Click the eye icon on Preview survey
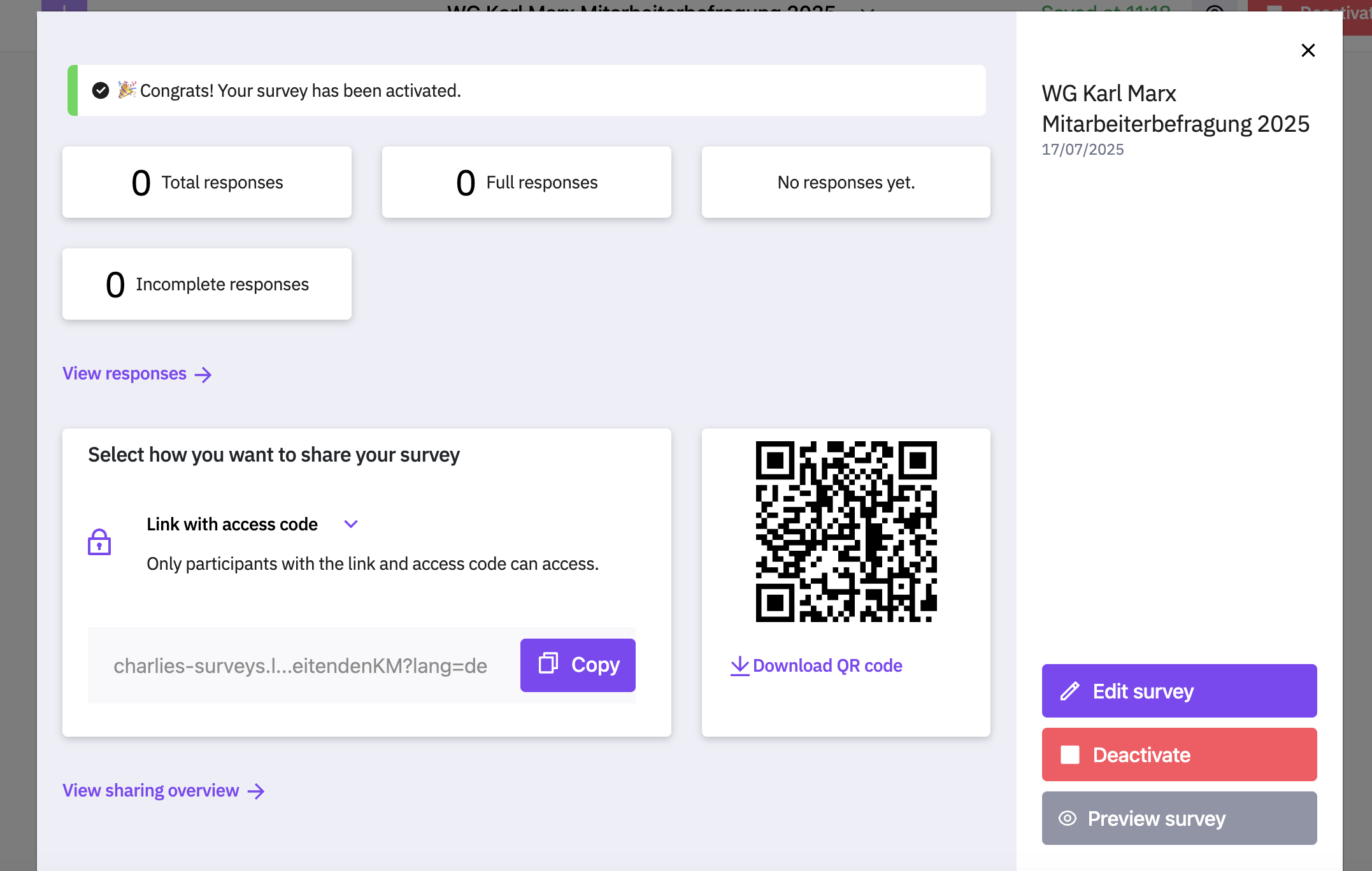The height and width of the screenshot is (871, 1372). pos(1068,818)
